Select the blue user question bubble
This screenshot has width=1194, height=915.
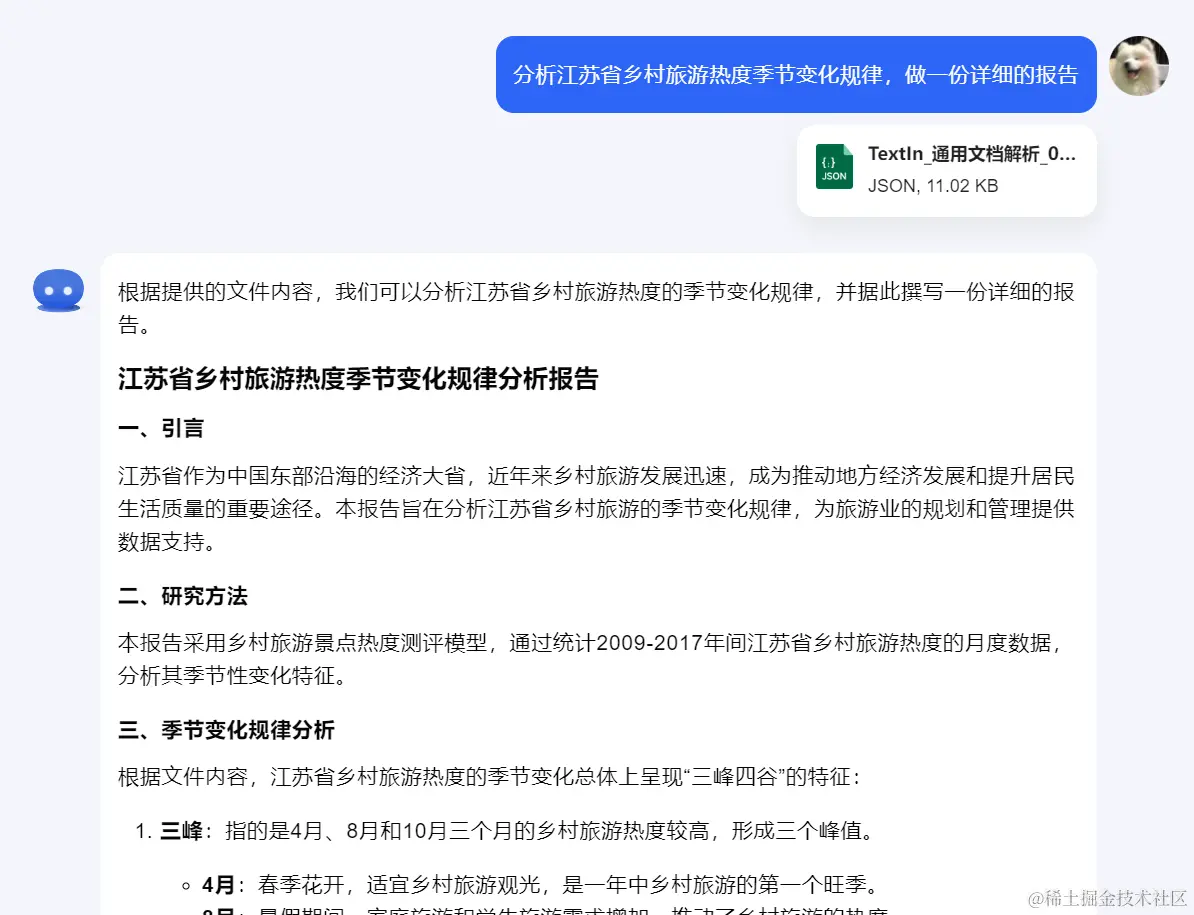click(795, 74)
